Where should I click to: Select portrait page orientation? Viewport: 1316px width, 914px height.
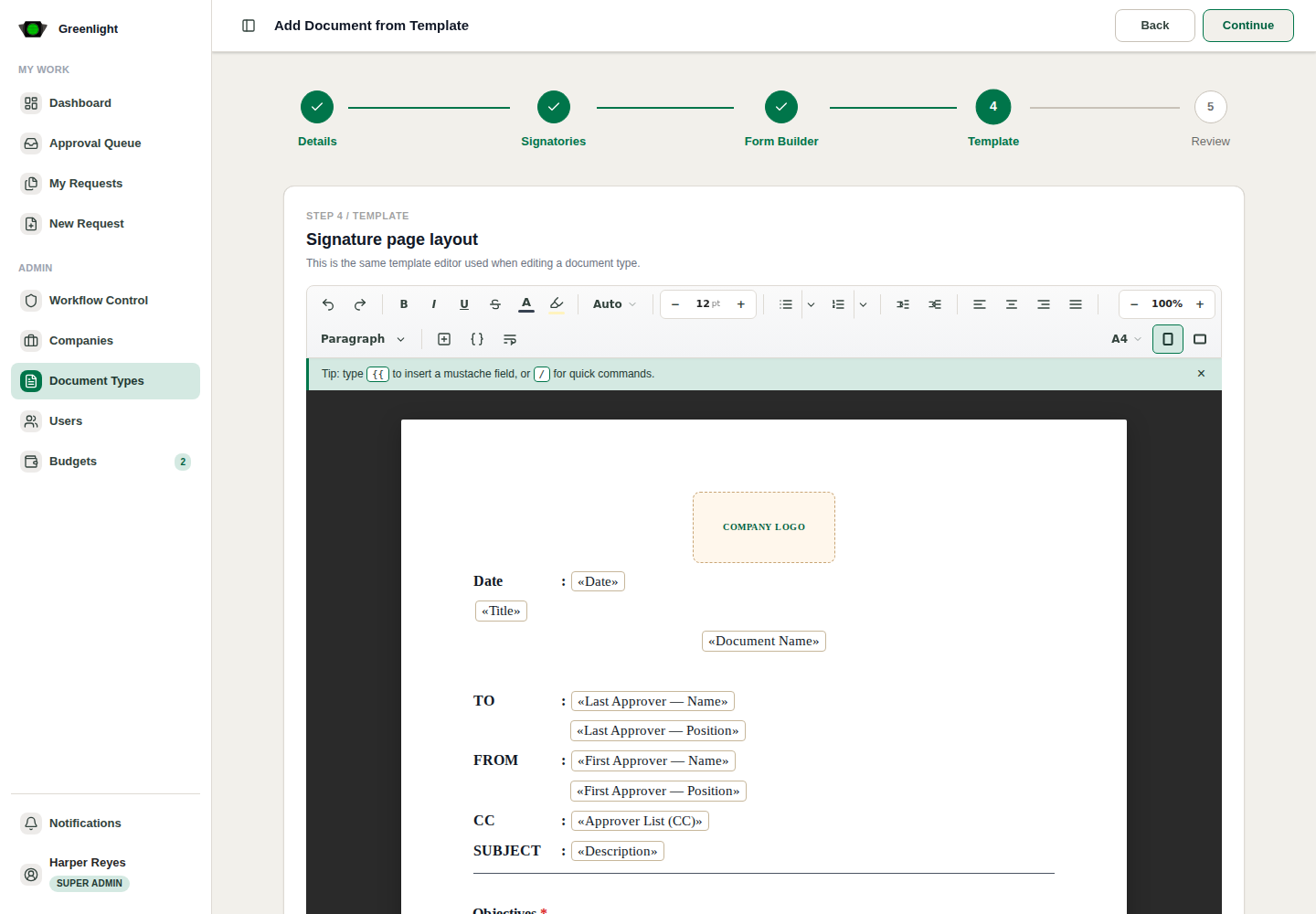[1168, 339]
